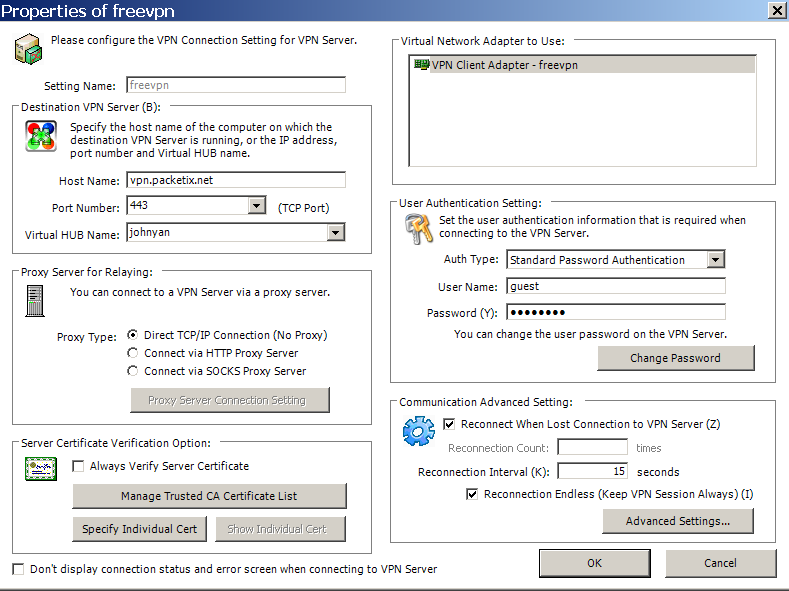This screenshot has width=789, height=591.
Task: Click the network adapter card icon
Action: [421, 64]
